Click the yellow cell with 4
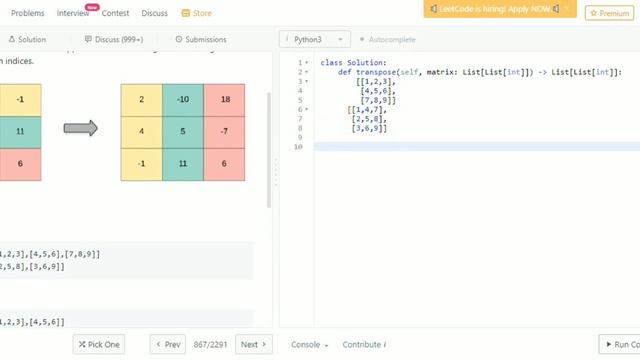640x360 pixels. point(141,132)
